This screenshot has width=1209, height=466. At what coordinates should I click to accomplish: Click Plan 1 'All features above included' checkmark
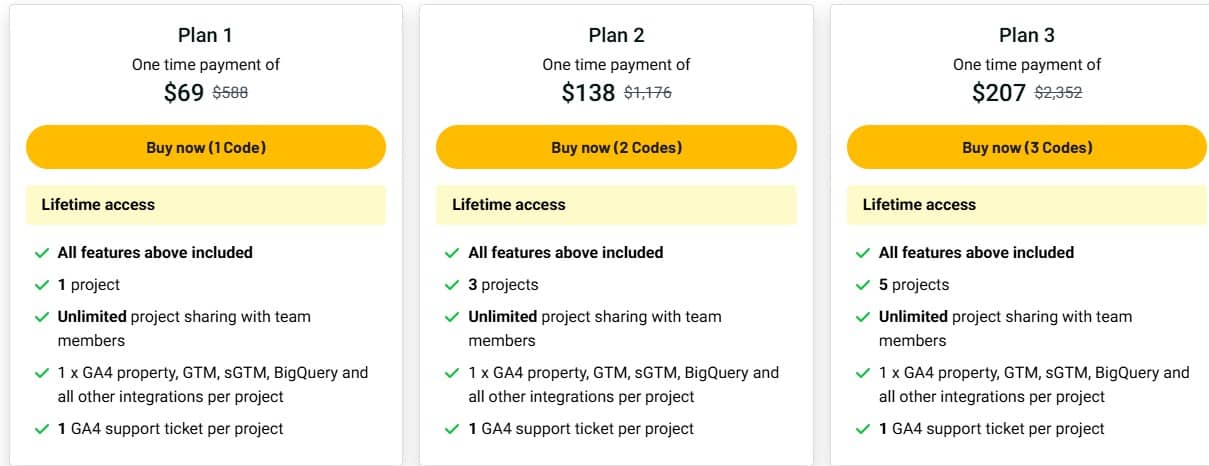(42, 253)
